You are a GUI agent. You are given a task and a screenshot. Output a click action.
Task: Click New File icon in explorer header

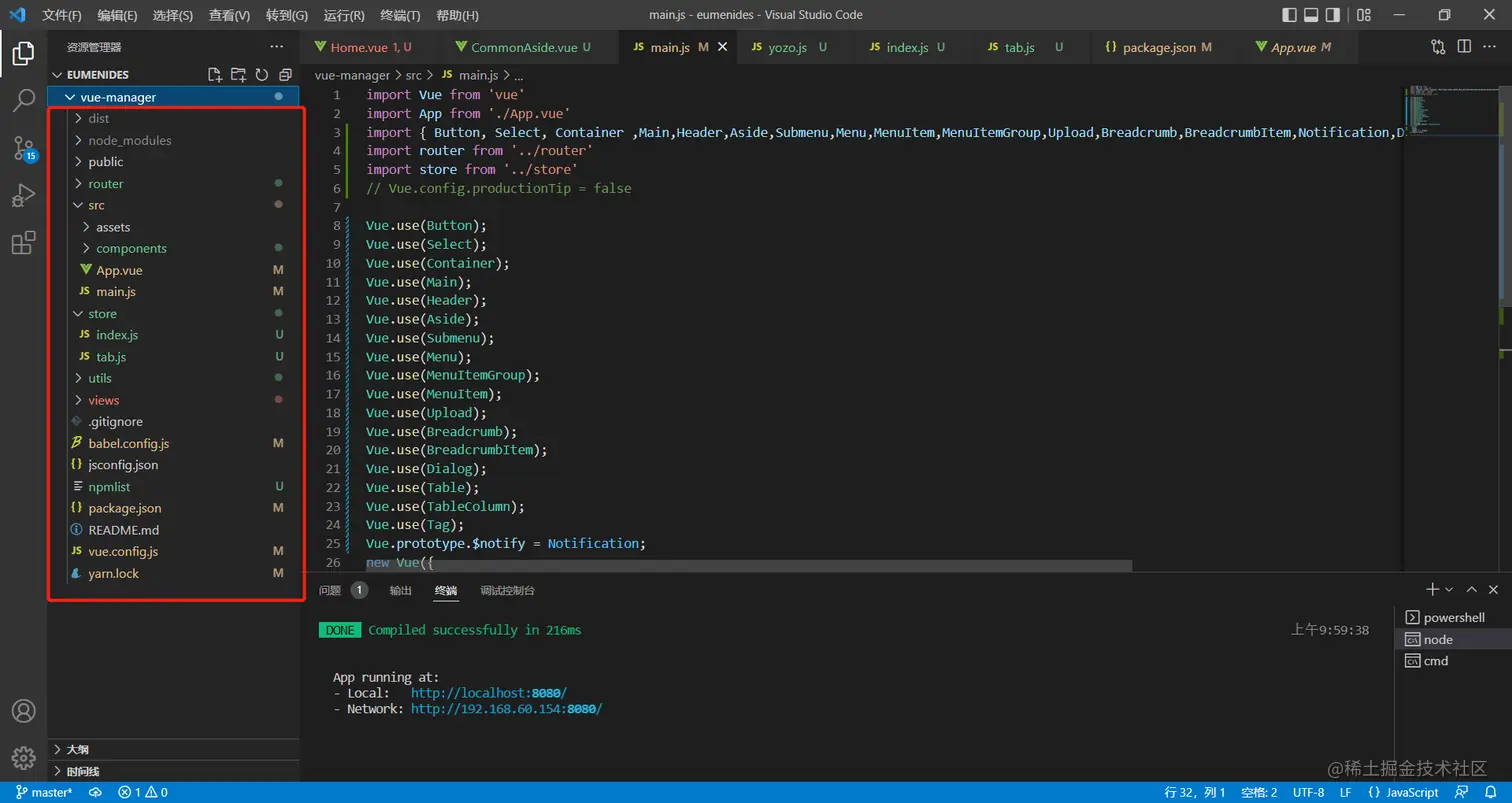coord(214,75)
